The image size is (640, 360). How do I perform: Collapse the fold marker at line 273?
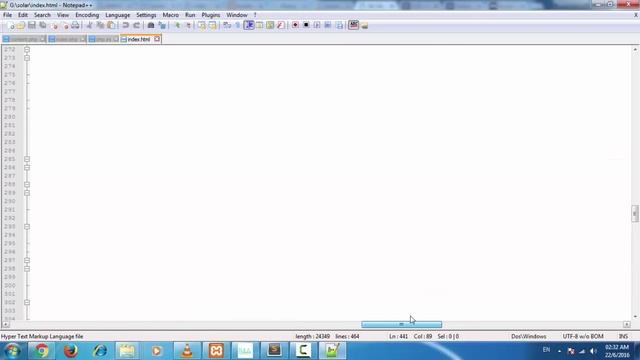coord(27,58)
